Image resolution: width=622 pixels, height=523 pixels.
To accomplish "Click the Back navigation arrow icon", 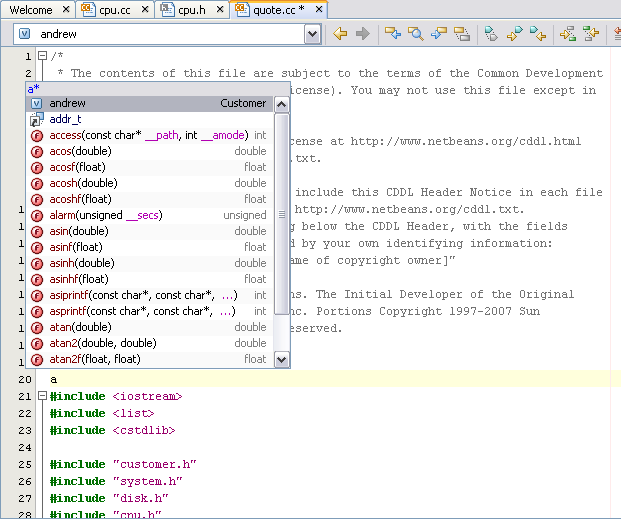I will [x=340, y=34].
